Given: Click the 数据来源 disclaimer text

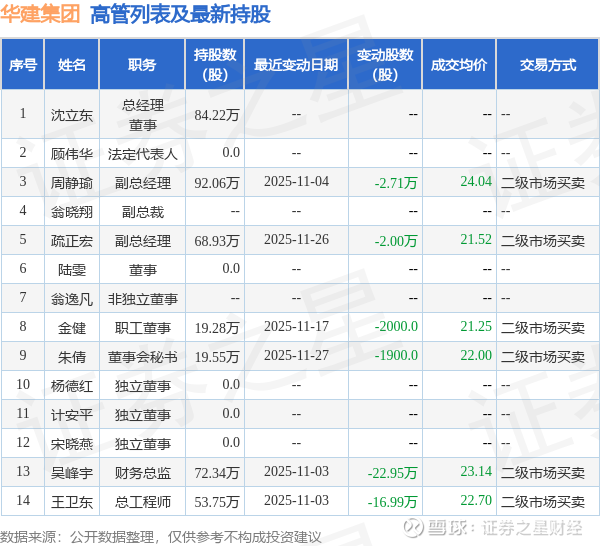Looking at the screenshot, I should (x=161, y=537).
